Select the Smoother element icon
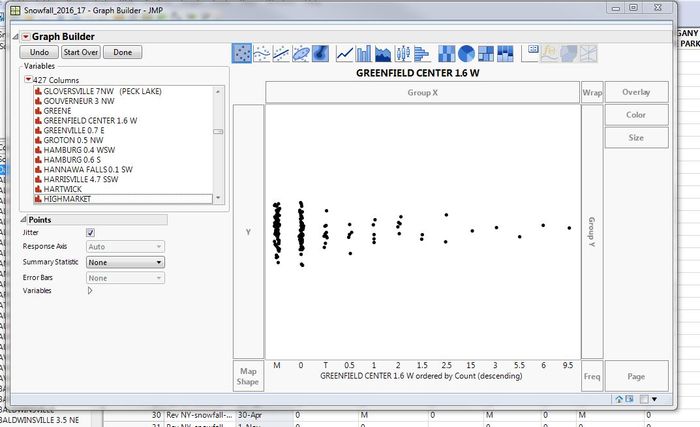700x427 pixels. point(262,54)
